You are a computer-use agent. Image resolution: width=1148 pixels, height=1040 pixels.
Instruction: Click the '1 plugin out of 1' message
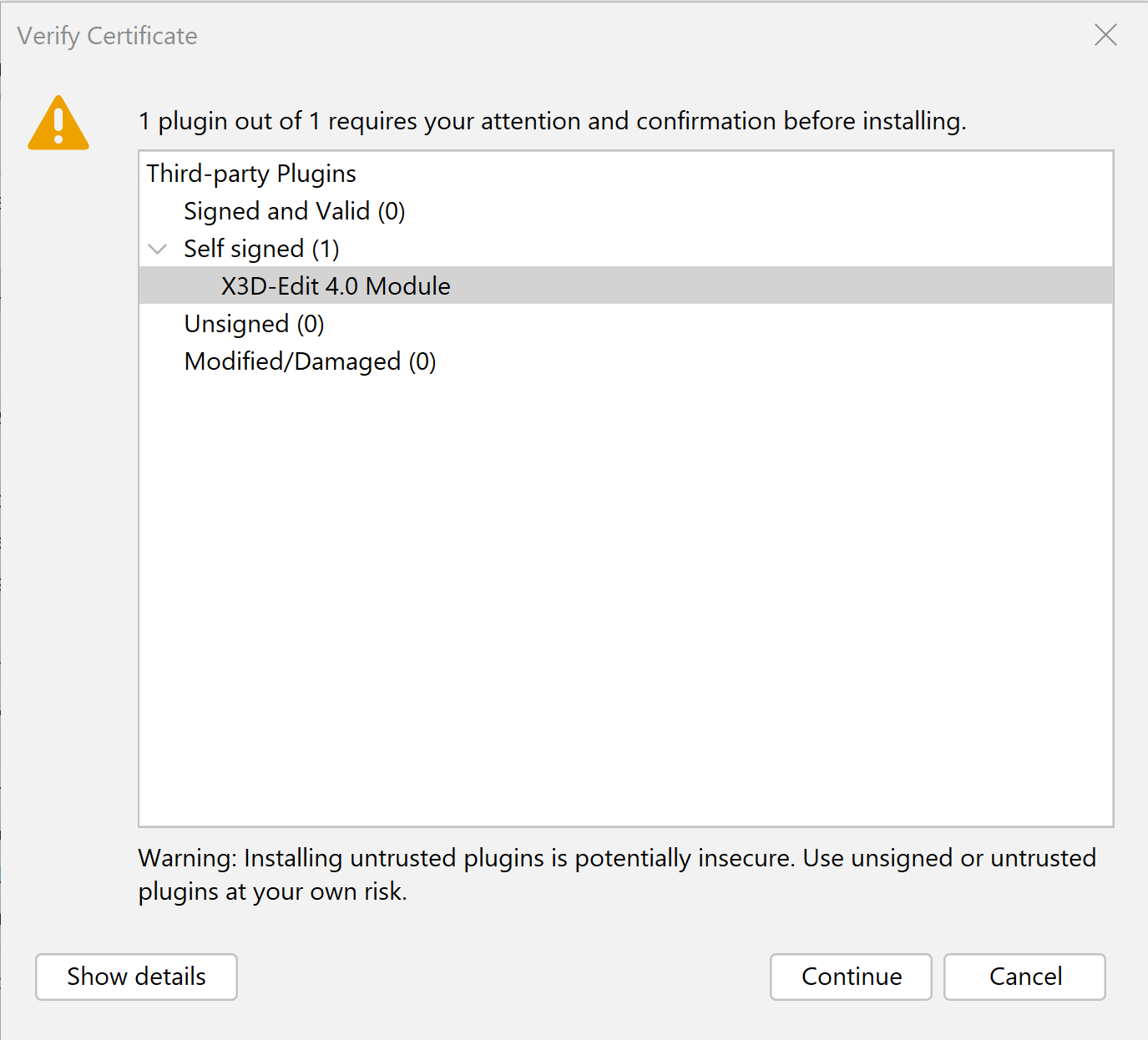coord(552,121)
